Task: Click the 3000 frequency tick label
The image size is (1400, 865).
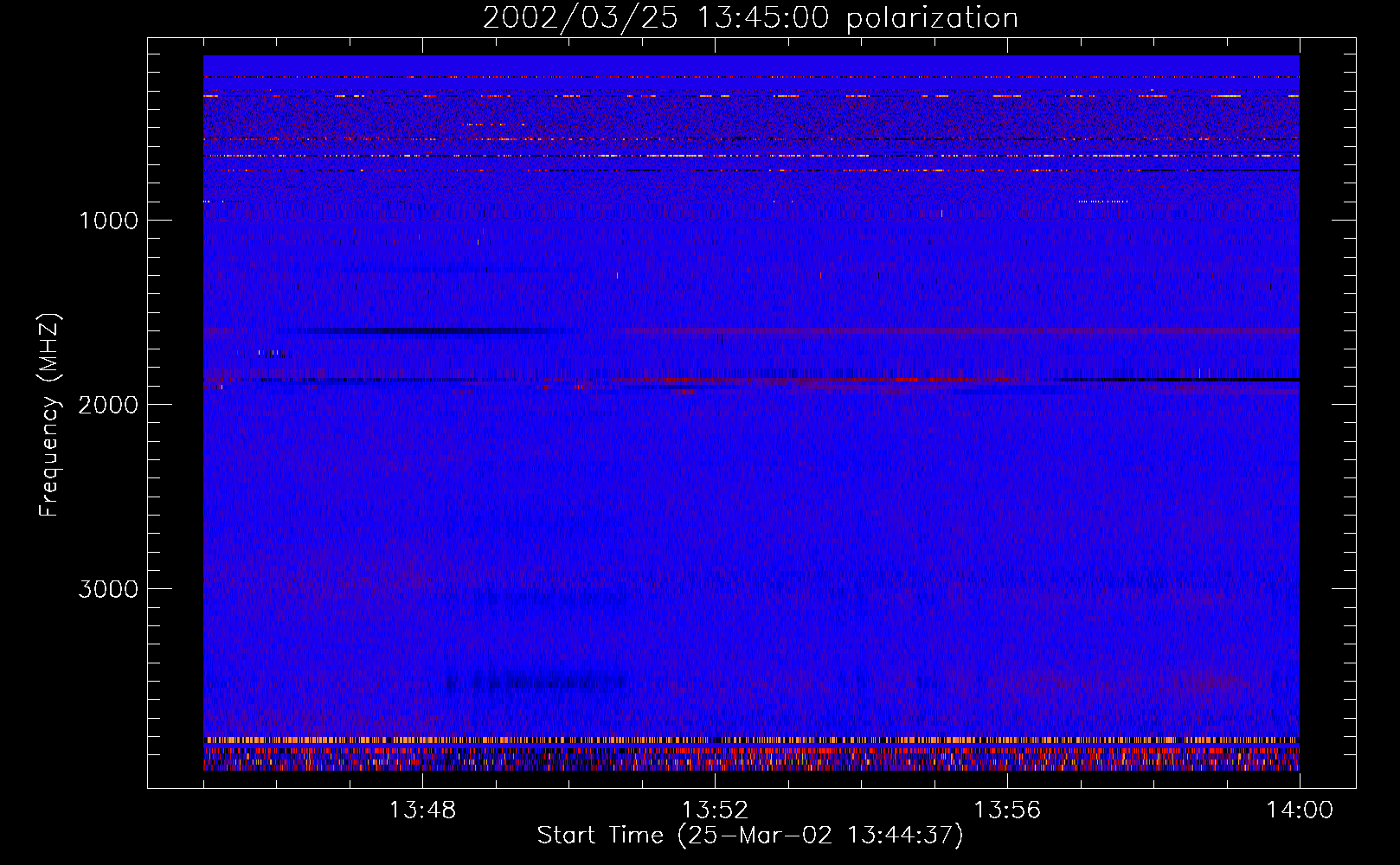Action: (108, 589)
